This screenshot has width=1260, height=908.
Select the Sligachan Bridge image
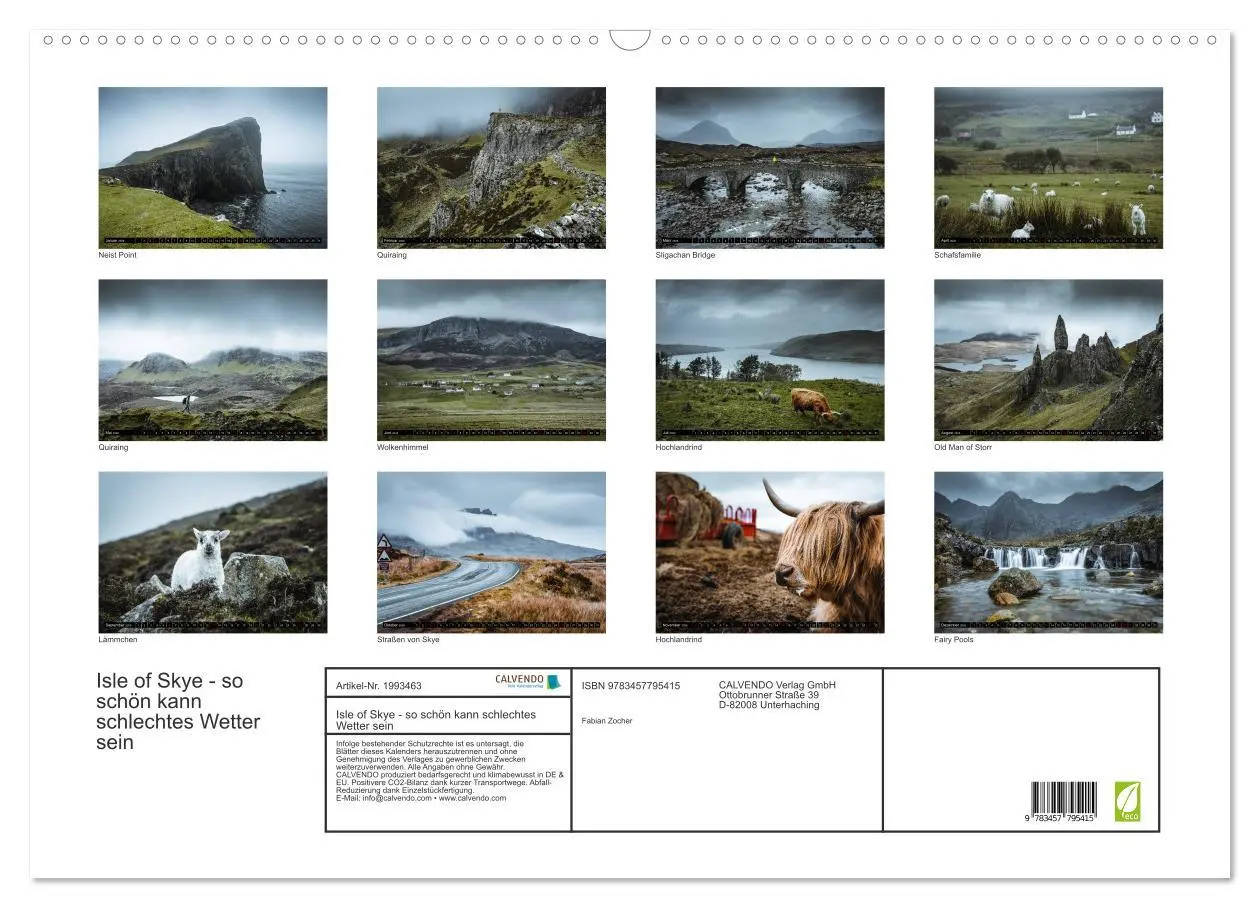(770, 165)
